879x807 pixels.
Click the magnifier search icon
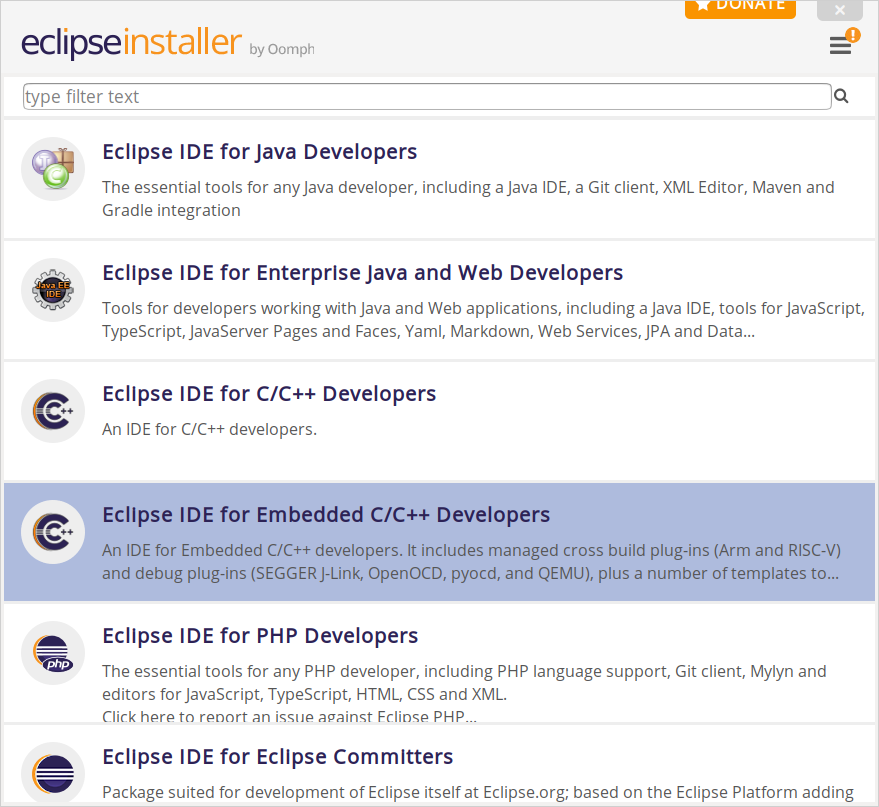coord(841,96)
